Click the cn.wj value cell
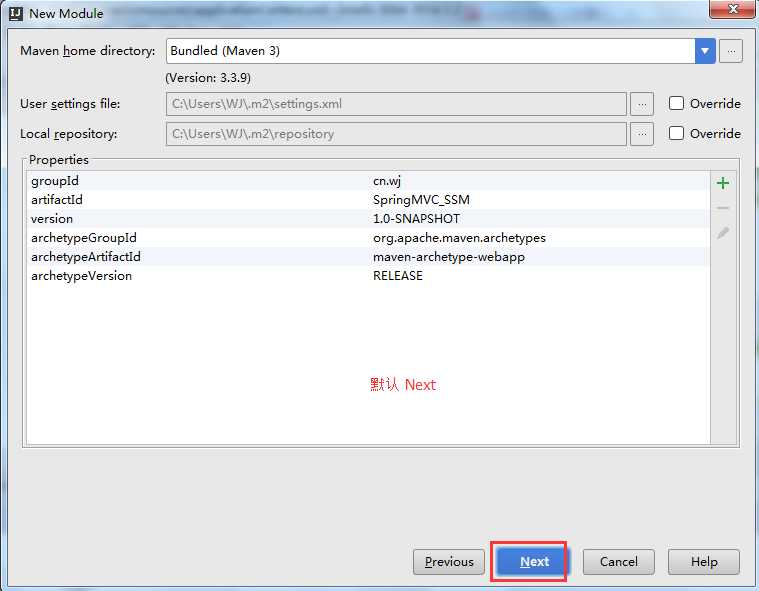The height and width of the screenshot is (591, 759). 387,181
